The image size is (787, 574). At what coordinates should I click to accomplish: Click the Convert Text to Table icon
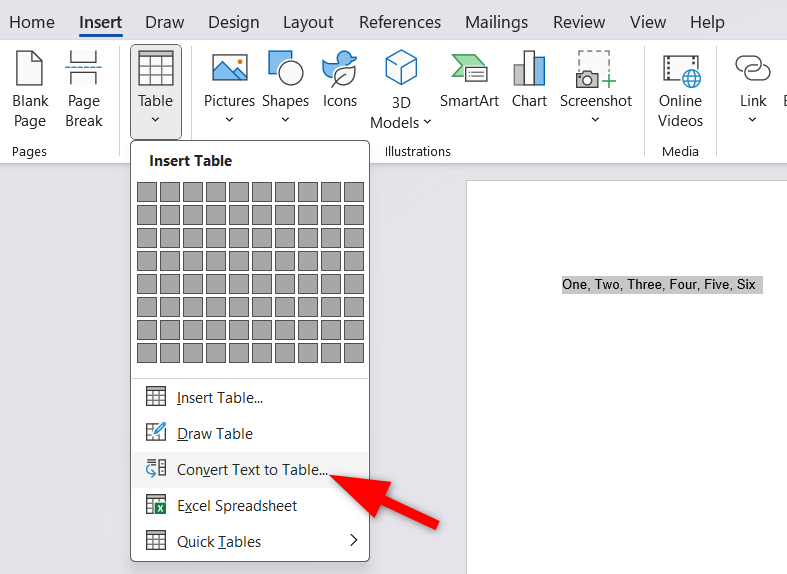pyautogui.click(x=156, y=468)
